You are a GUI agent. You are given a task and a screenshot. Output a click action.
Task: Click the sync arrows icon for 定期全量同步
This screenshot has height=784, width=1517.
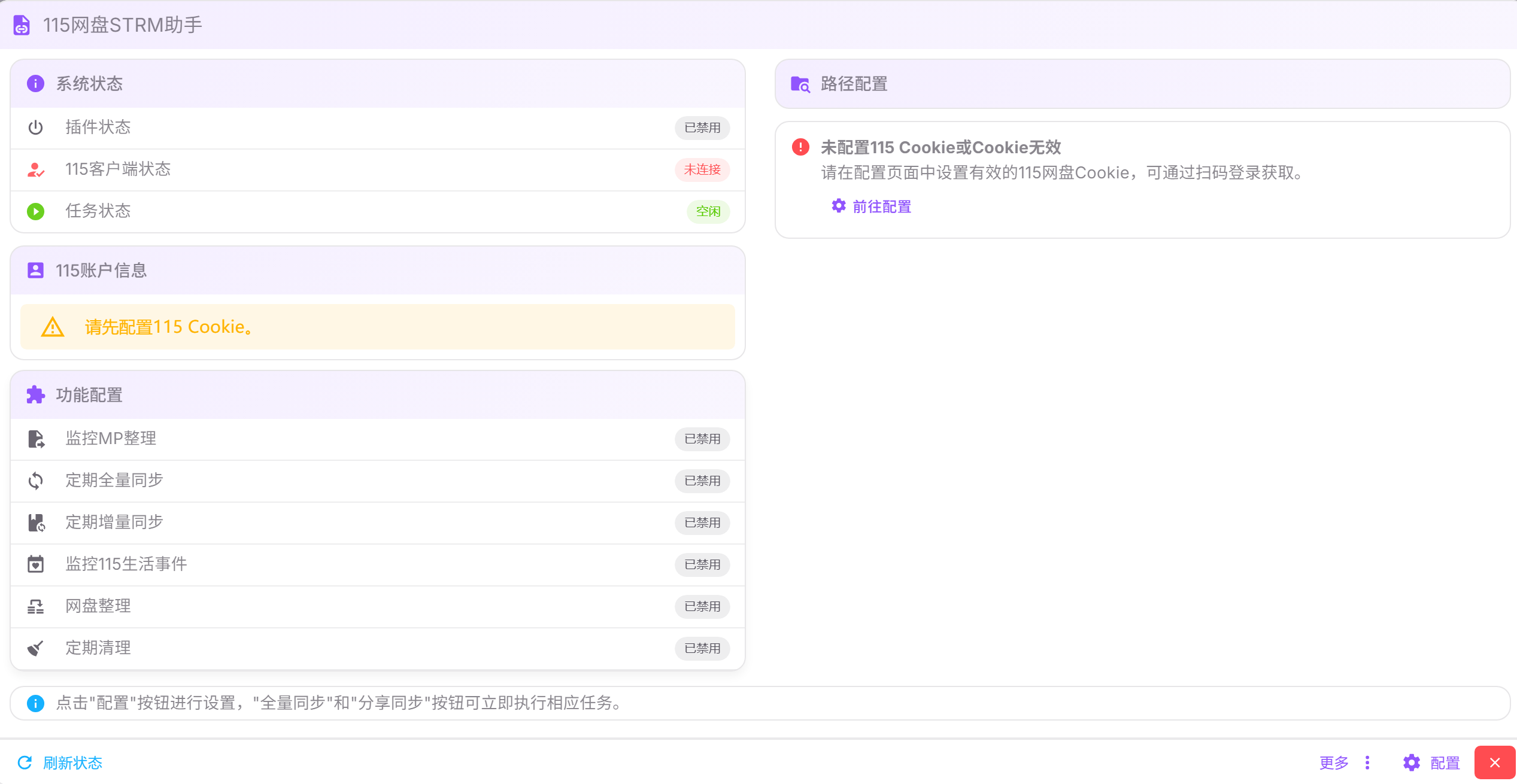(35, 481)
